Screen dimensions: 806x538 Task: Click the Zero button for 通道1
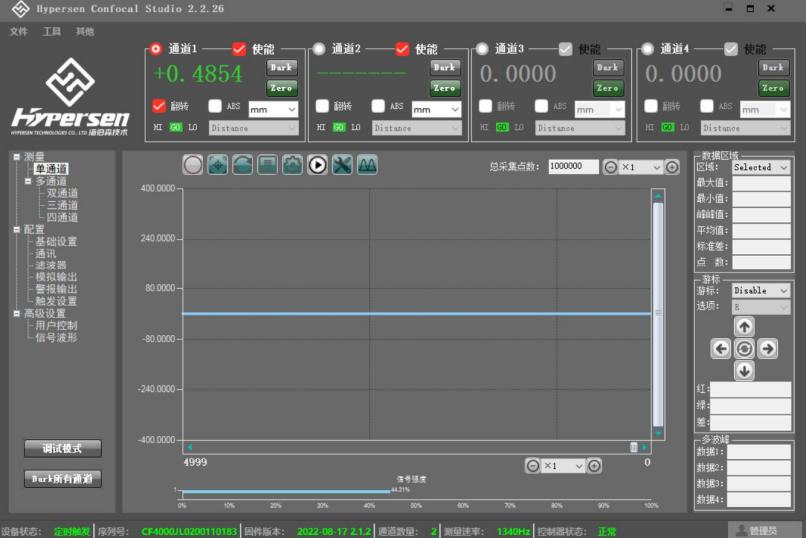click(281, 88)
